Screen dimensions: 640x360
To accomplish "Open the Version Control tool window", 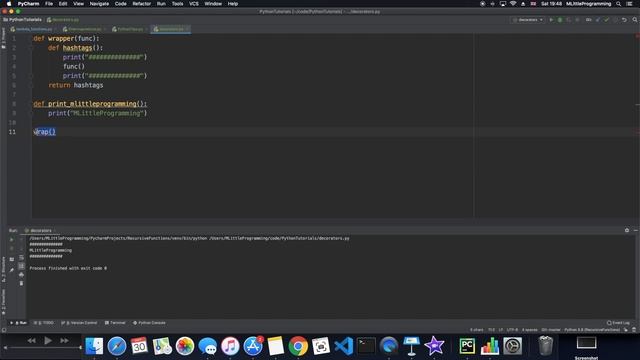I will pyautogui.click(x=79, y=323).
